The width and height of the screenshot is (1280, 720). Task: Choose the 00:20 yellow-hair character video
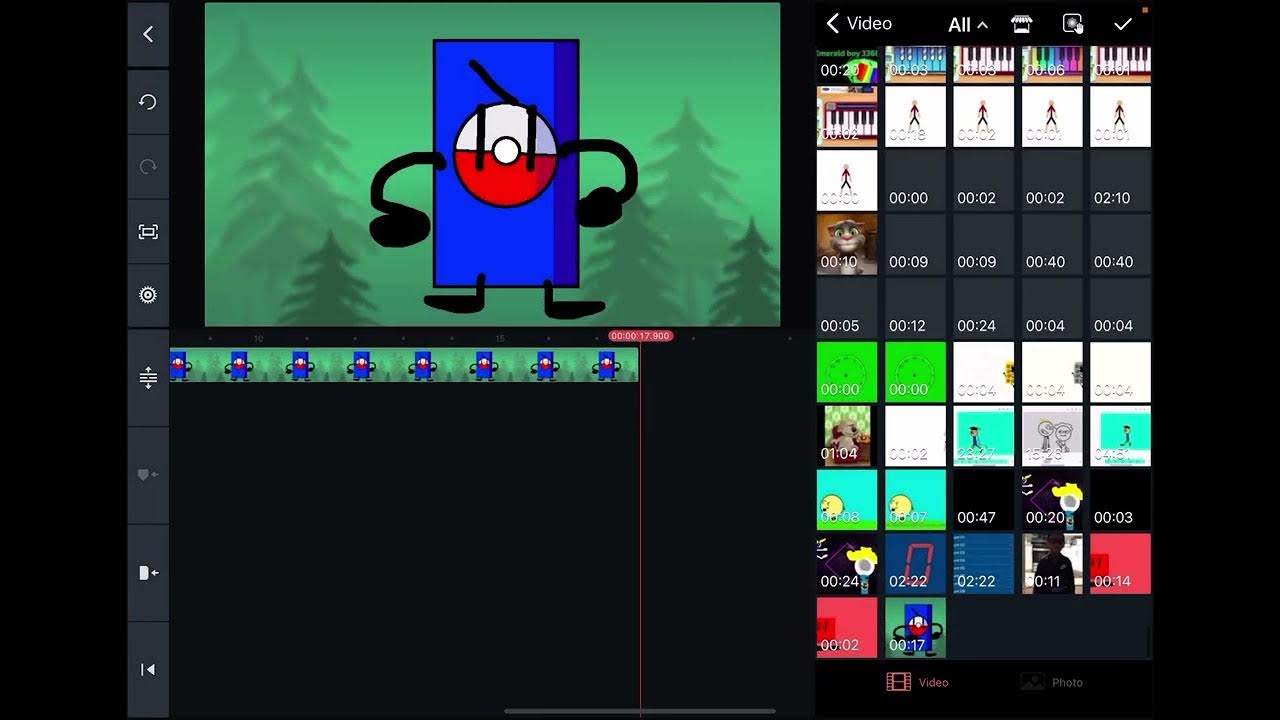pyautogui.click(x=1052, y=500)
